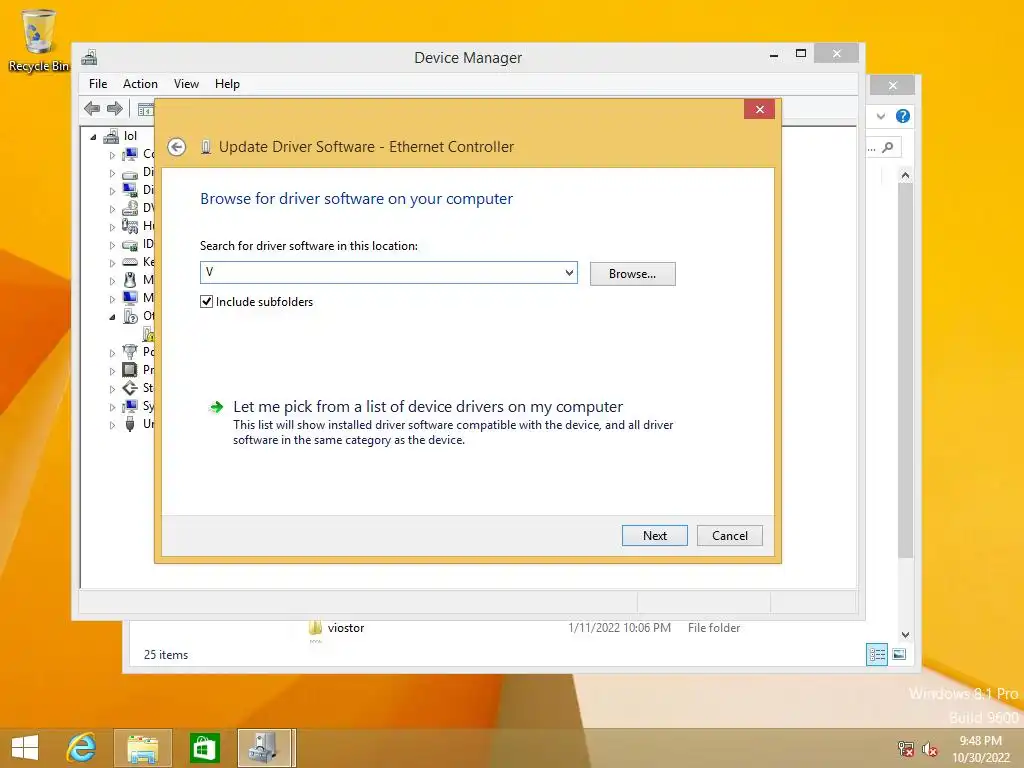Select the Storage controllers icon
1024x768 pixels.
[x=130, y=388]
